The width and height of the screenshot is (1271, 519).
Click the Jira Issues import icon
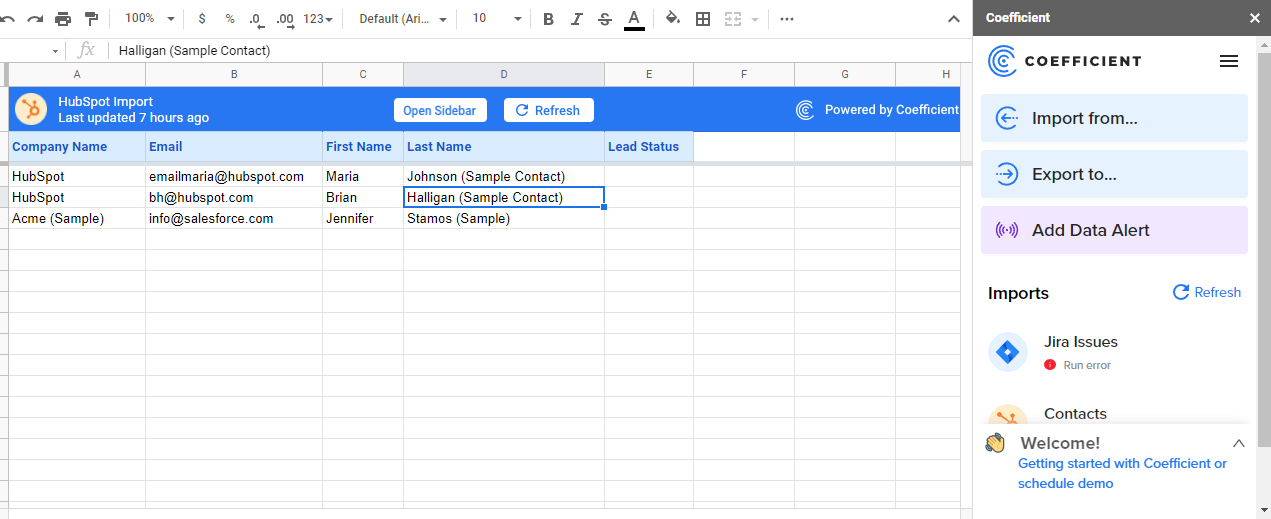1008,352
